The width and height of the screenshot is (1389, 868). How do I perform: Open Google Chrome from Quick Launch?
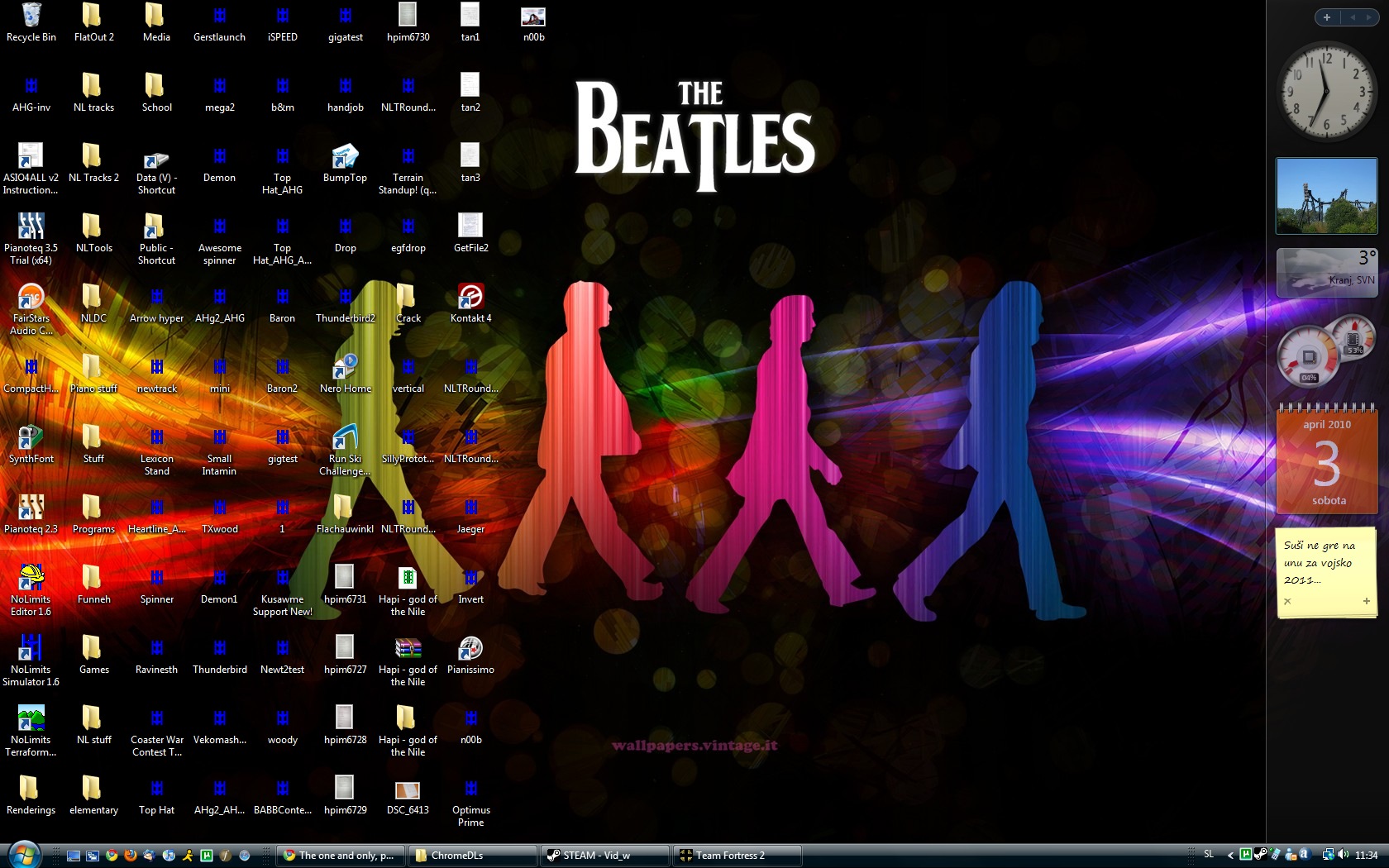[x=112, y=856]
